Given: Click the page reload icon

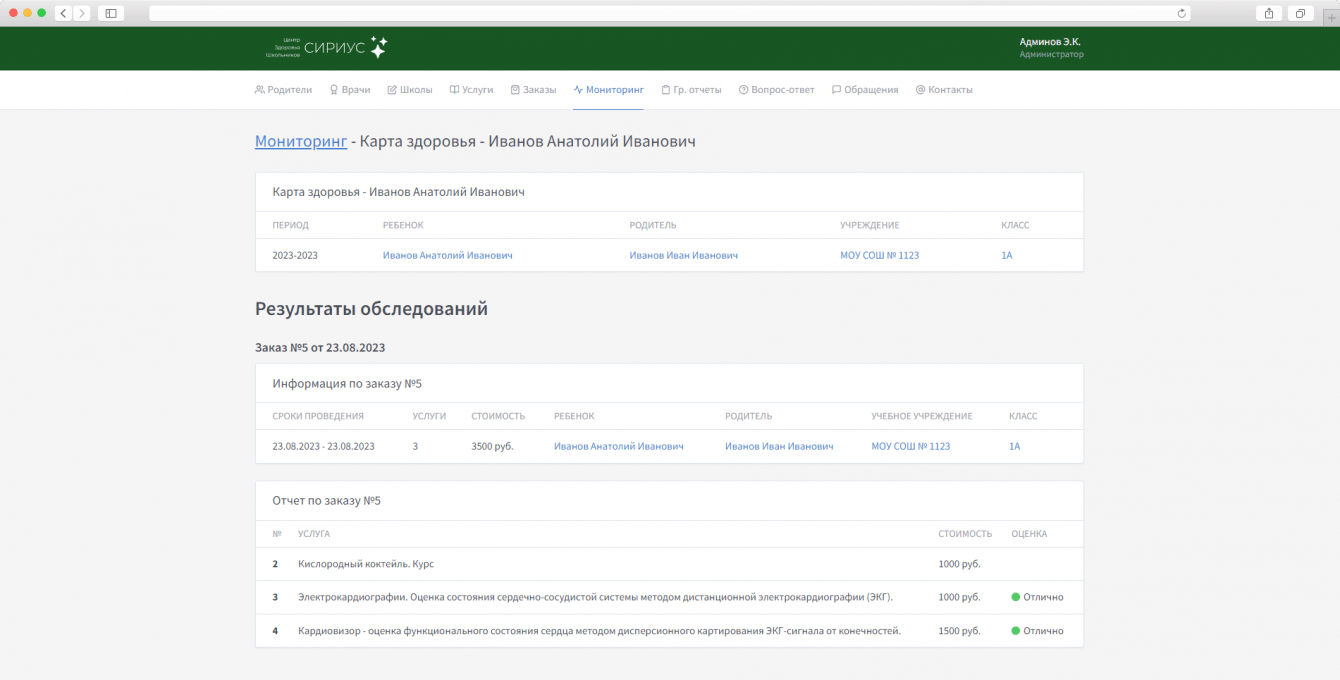Looking at the screenshot, I should (1182, 13).
